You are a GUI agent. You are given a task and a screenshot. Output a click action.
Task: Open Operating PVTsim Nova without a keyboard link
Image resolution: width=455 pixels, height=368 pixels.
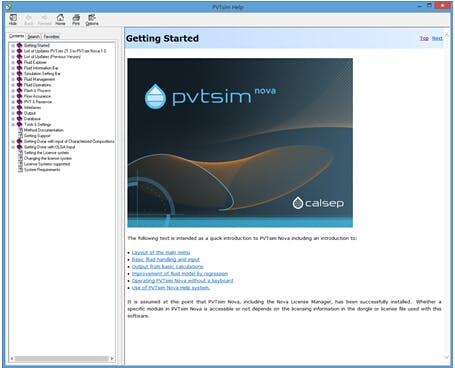182,281
